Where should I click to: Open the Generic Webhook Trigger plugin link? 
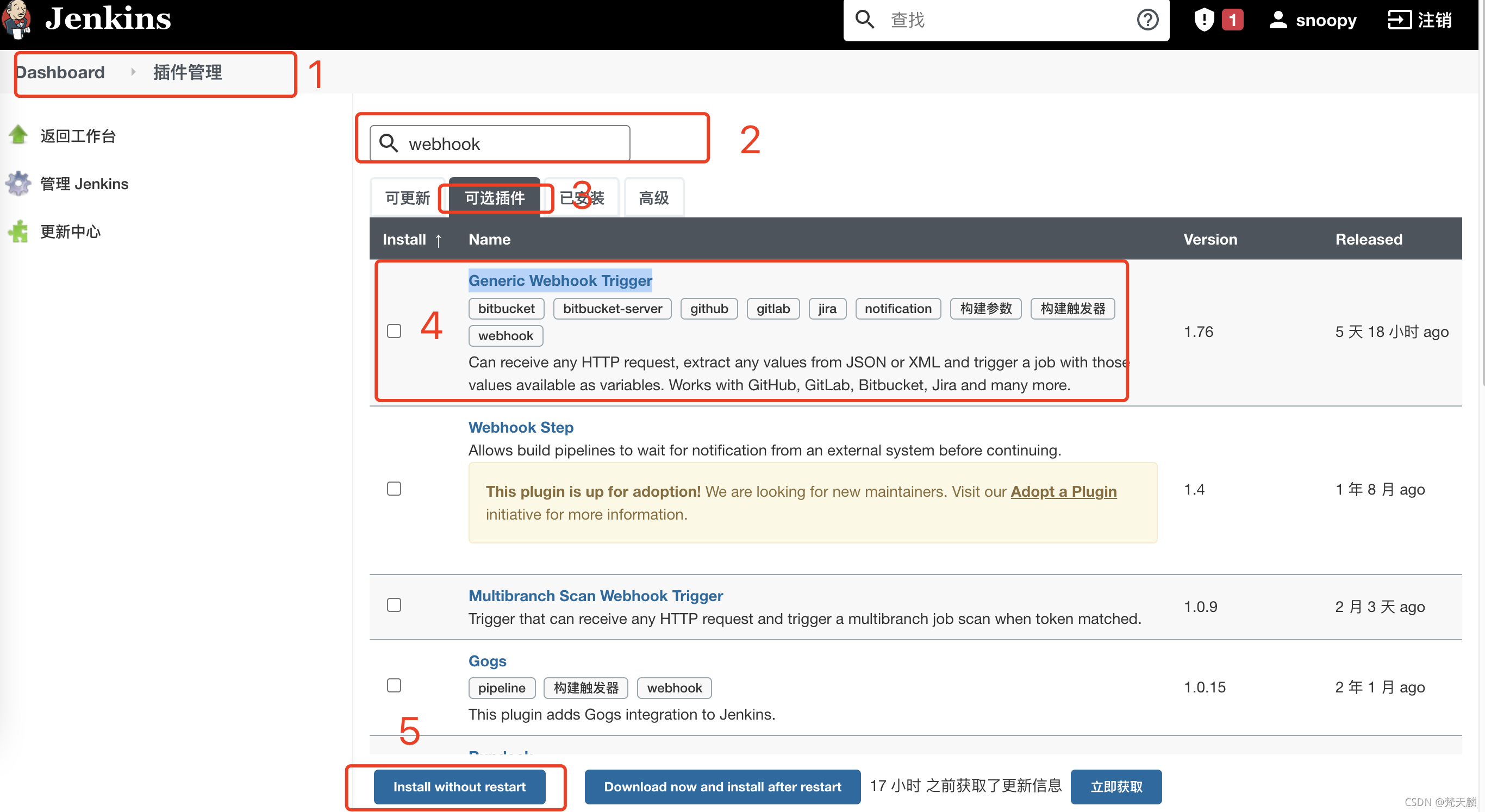pos(560,280)
